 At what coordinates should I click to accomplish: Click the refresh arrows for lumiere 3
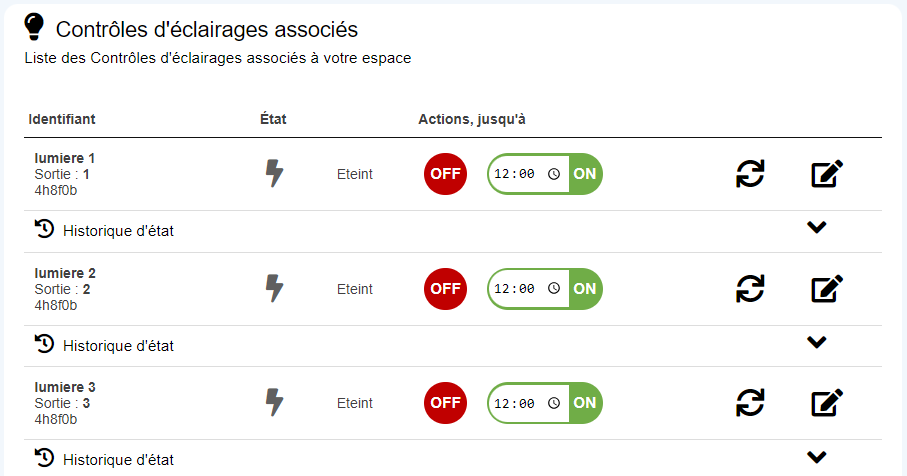tap(750, 403)
